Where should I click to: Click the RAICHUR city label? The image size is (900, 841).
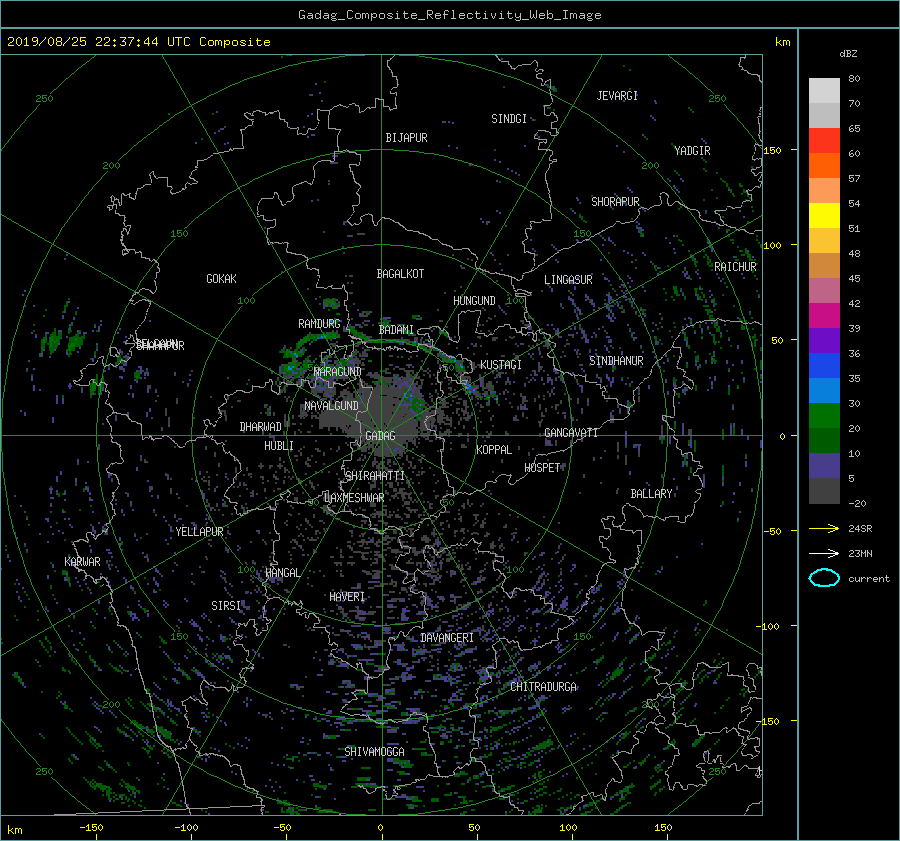click(x=735, y=267)
